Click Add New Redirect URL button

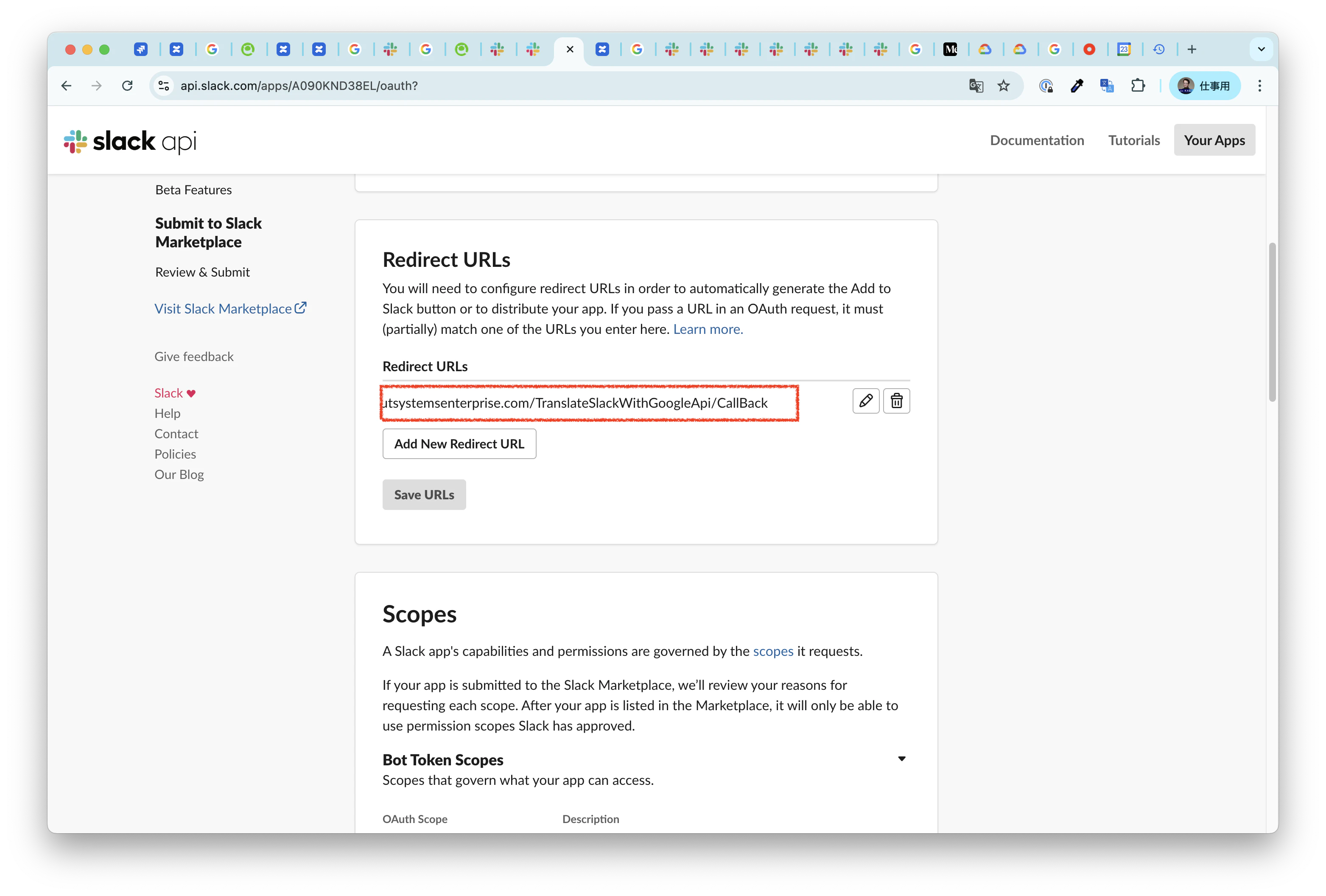[459, 443]
